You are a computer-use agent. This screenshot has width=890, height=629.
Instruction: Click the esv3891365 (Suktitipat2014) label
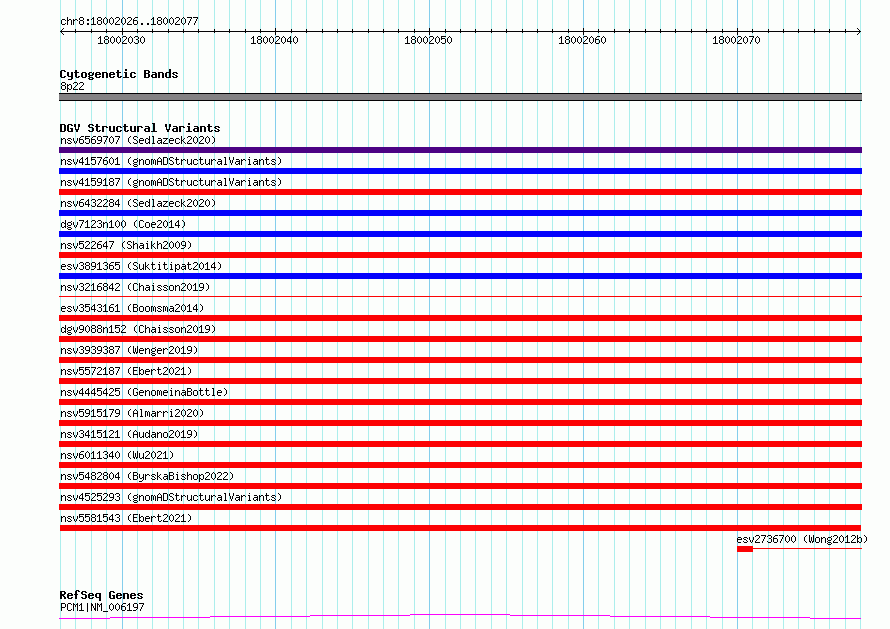(x=141, y=266)
